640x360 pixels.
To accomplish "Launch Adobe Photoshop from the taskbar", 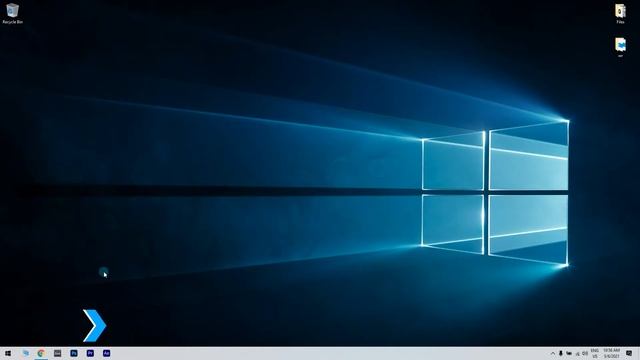I will point(74,353).
